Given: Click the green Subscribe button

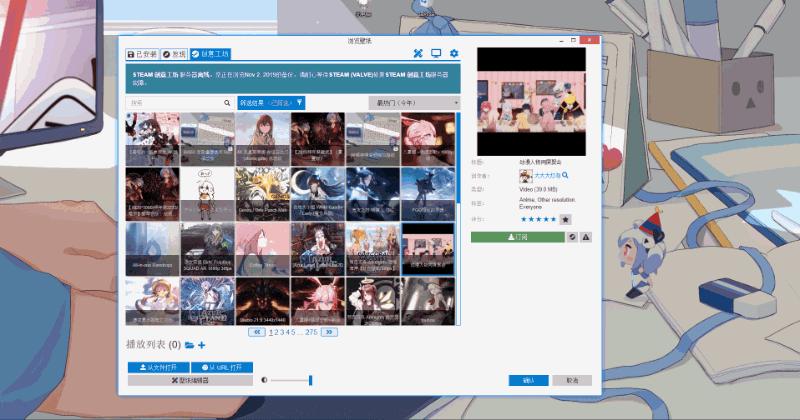Looking at the screenshot, I should [x=518, y=237].
